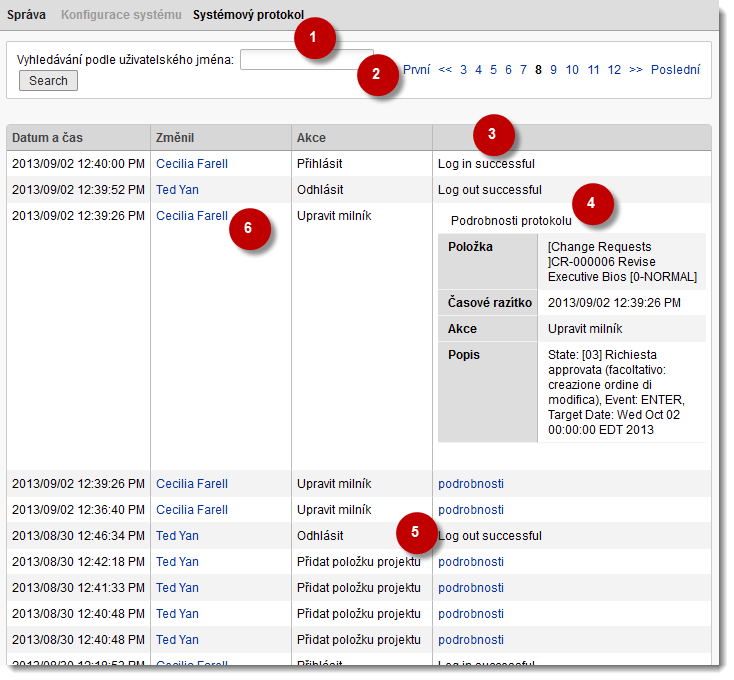Open page 7 of the log

523,70
